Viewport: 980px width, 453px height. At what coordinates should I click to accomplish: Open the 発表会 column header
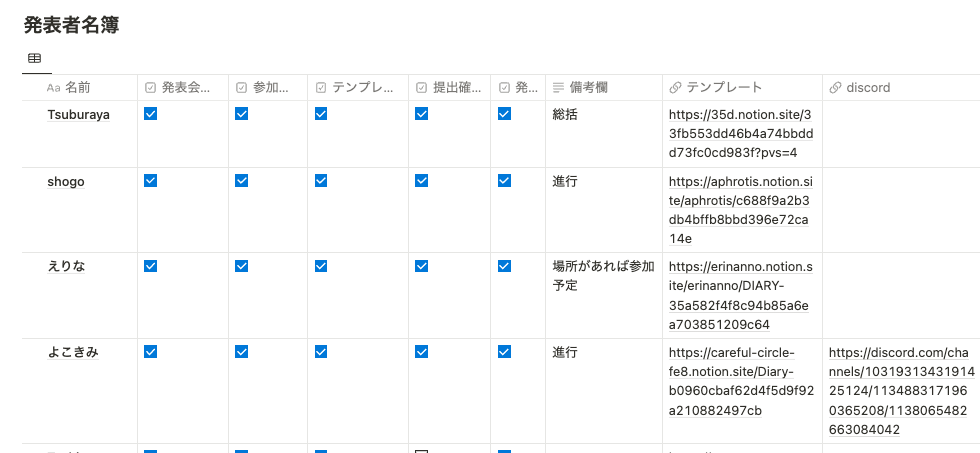coord(183,87)
